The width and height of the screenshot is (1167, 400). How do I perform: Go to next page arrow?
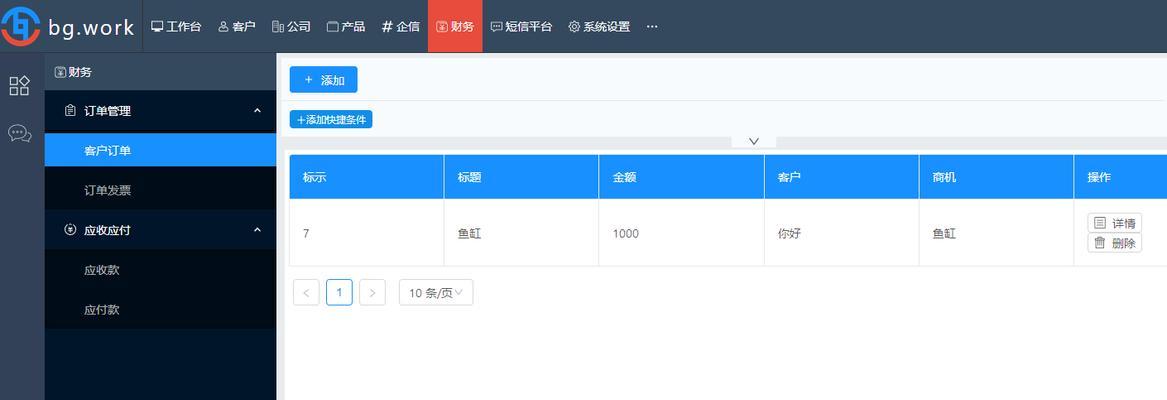click(x=372, y=293)
